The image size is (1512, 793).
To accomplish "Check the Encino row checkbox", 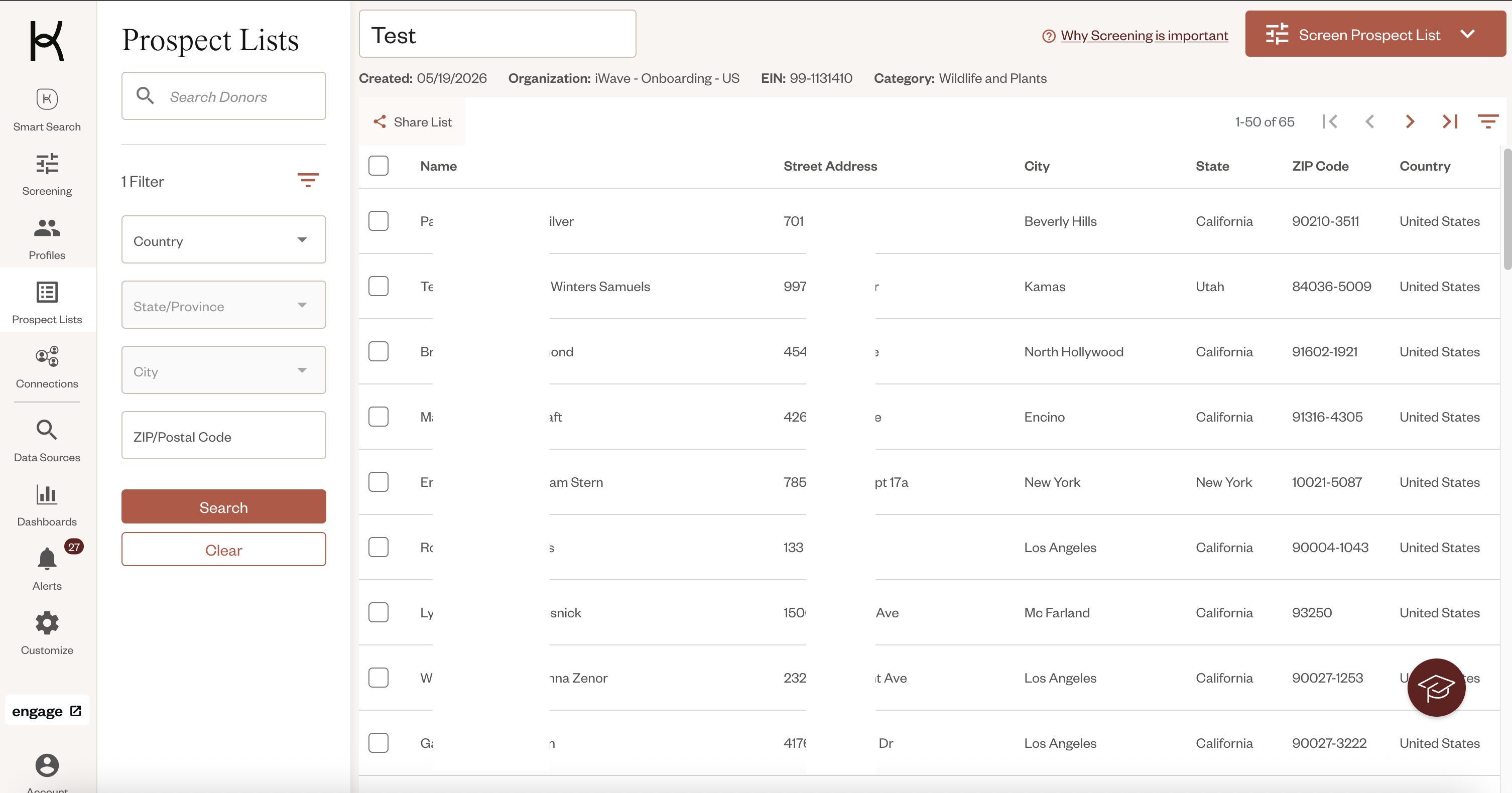I will coord(379,416).
